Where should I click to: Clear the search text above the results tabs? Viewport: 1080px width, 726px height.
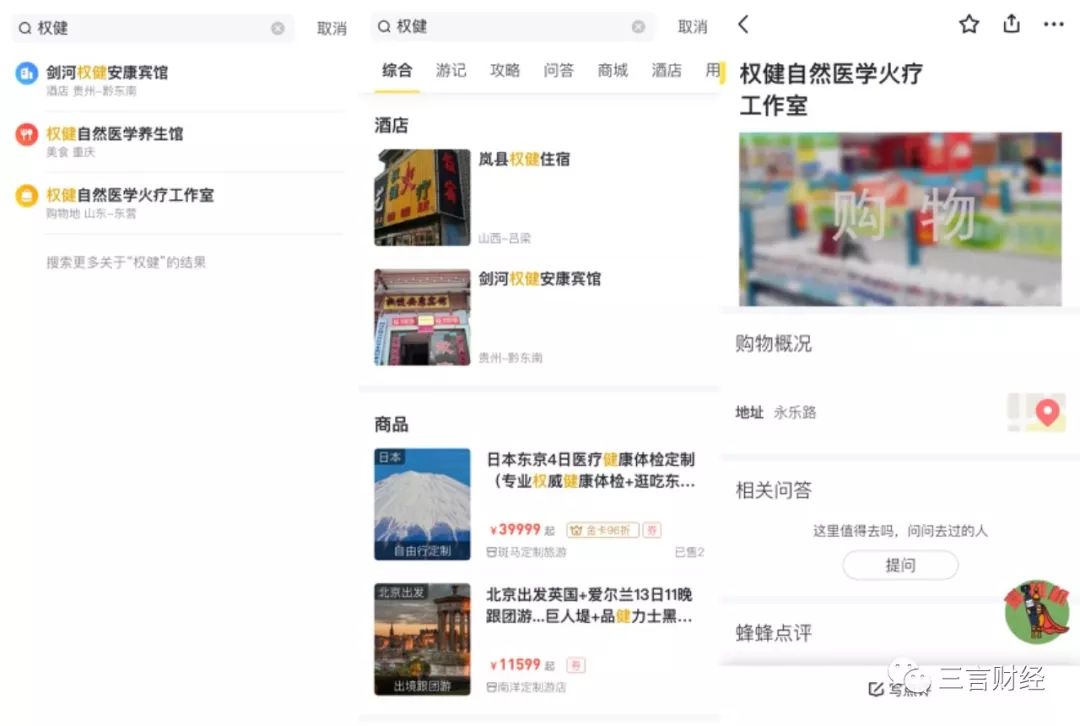tap(638, 27)
